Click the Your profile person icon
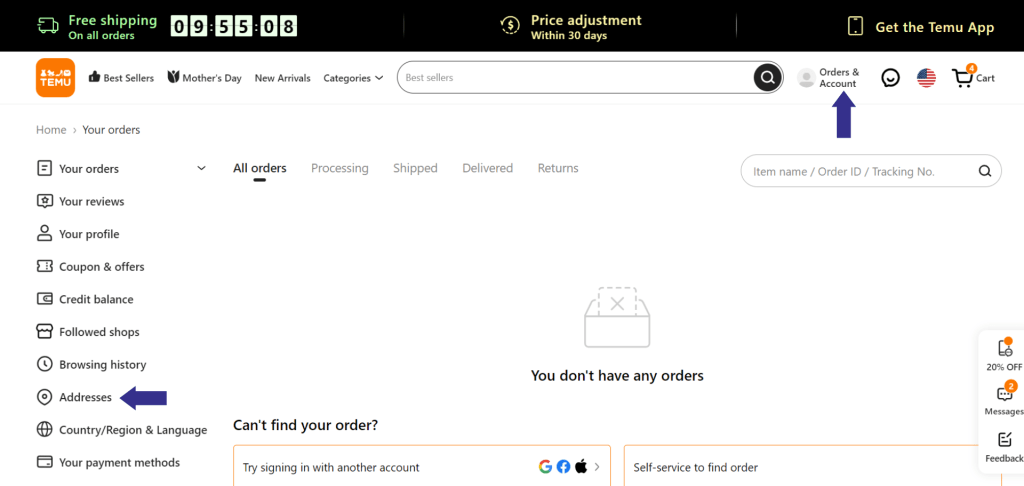This screenshot has width=1024, height=486. (x=44, y=234)
